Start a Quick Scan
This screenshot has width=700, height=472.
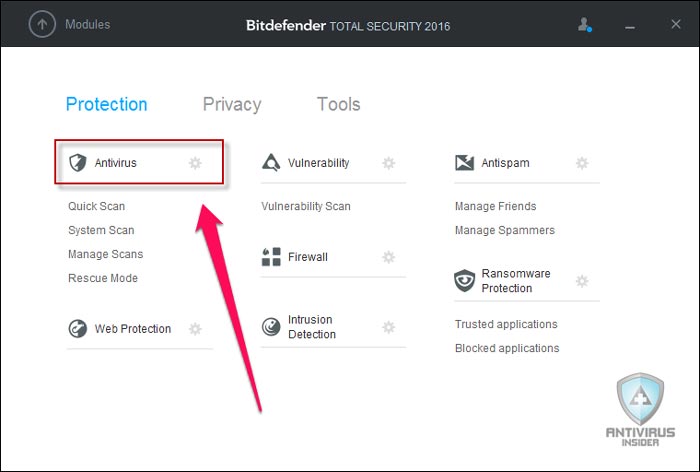click(96, 206)
